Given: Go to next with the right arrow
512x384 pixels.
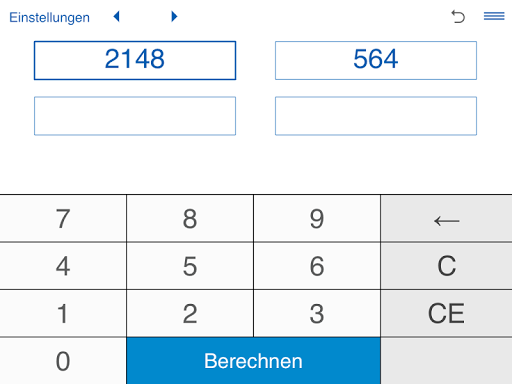Looking at the screenshot, I should [174, 16].
